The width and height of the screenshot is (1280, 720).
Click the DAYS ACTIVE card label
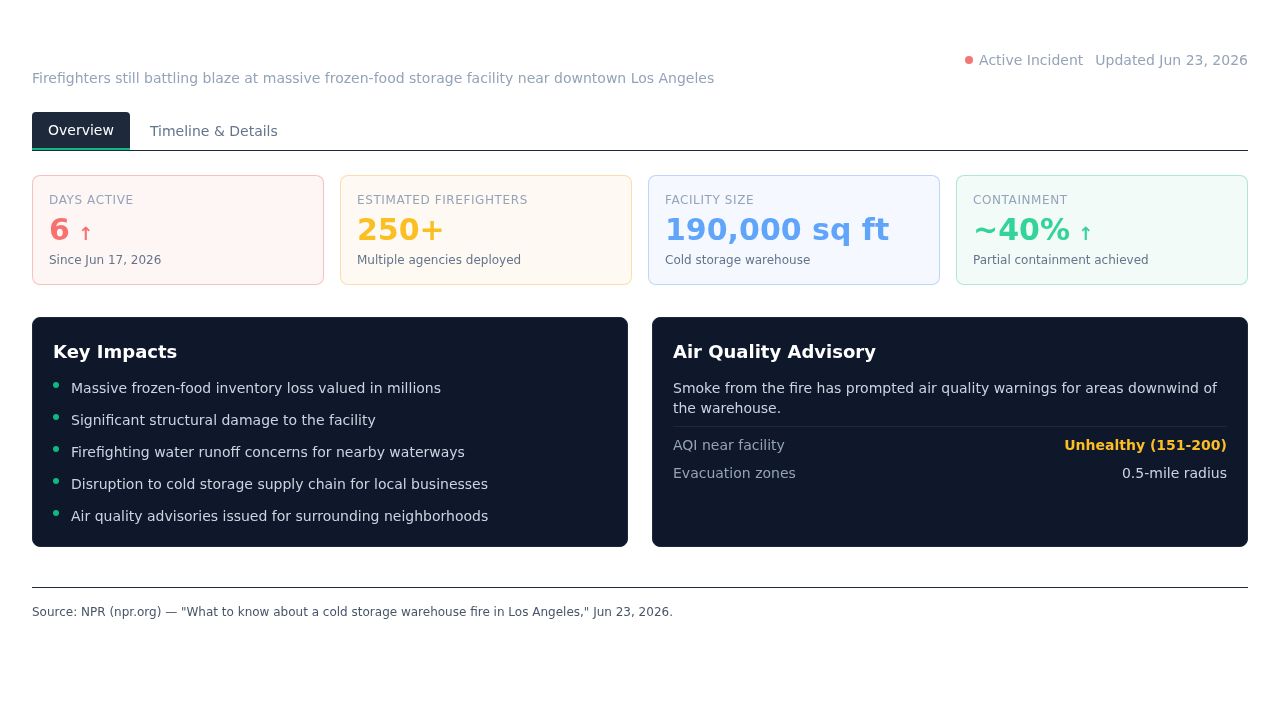[x=91, y=200]
